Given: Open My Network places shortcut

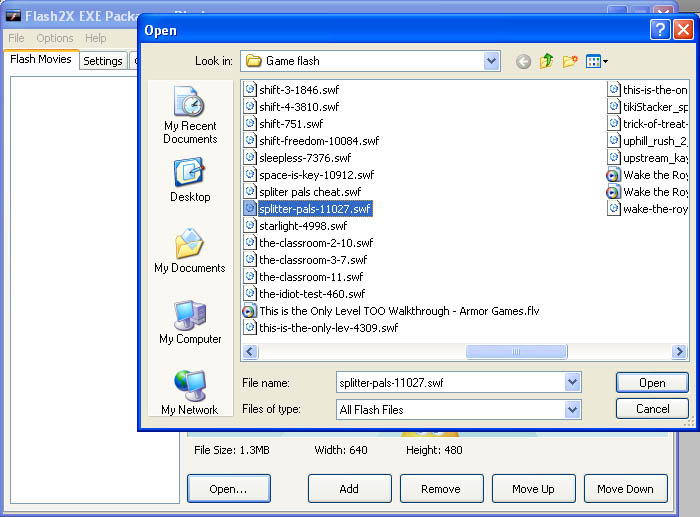Looking at the screenshot, I should pos(190,392).
